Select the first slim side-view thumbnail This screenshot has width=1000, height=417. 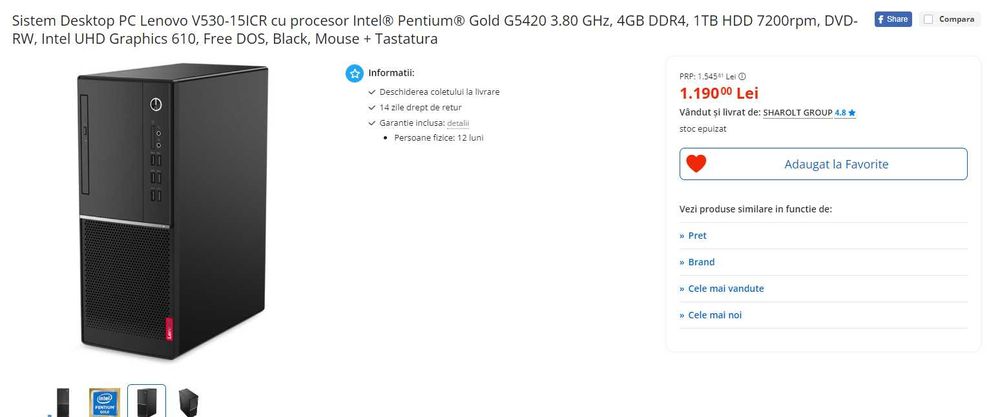point(63,402)
